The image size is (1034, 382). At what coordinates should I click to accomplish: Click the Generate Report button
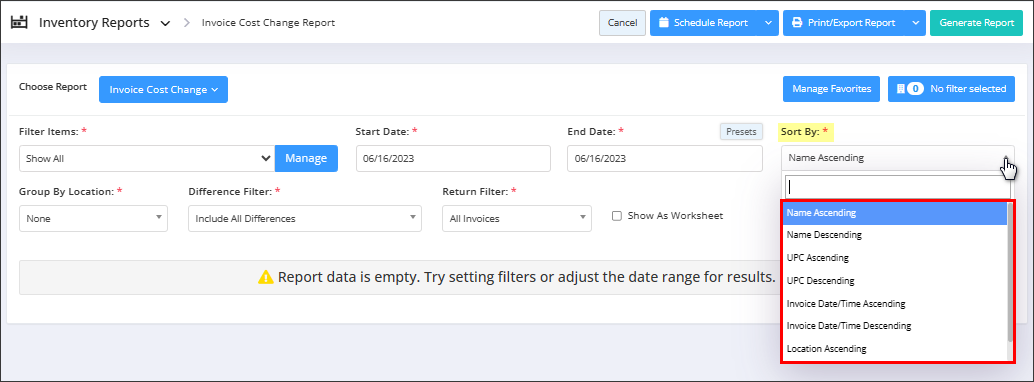(x=977, y=22)
